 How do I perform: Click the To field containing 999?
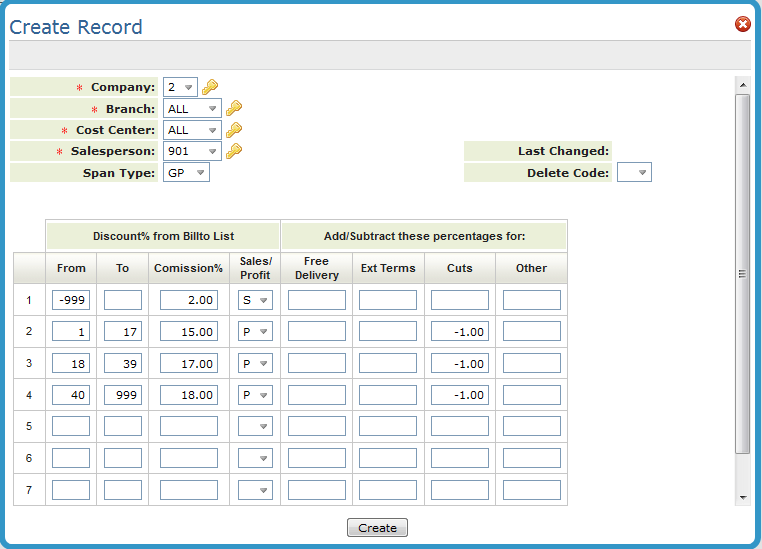(x=123, y=395)
